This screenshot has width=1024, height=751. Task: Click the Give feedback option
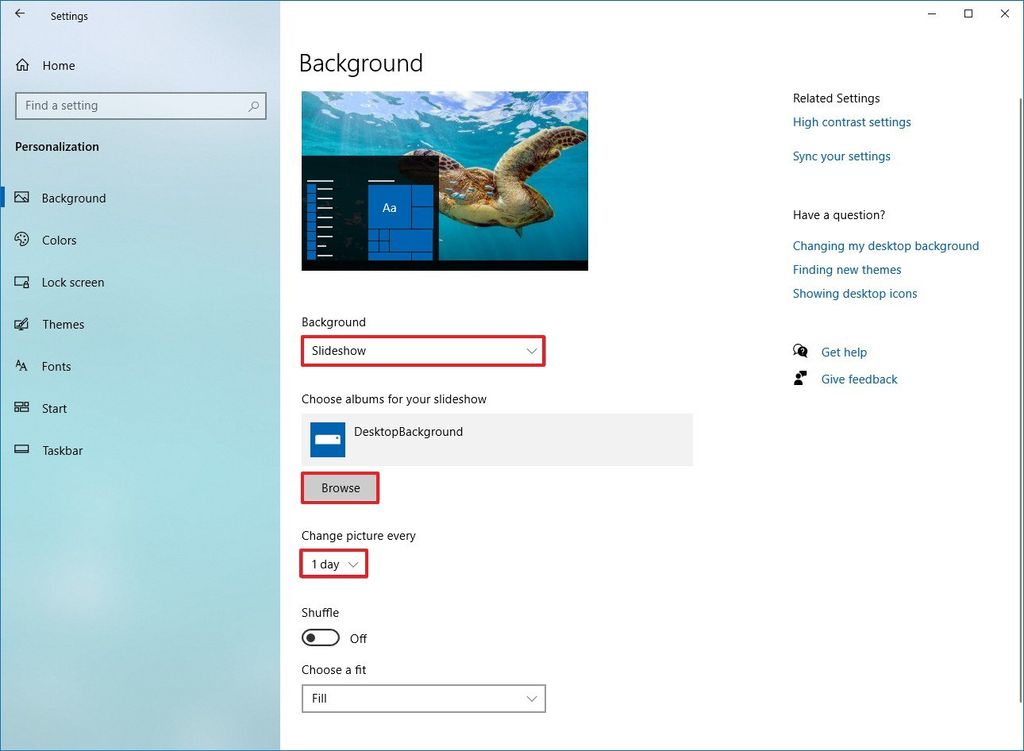click(859, 378)
